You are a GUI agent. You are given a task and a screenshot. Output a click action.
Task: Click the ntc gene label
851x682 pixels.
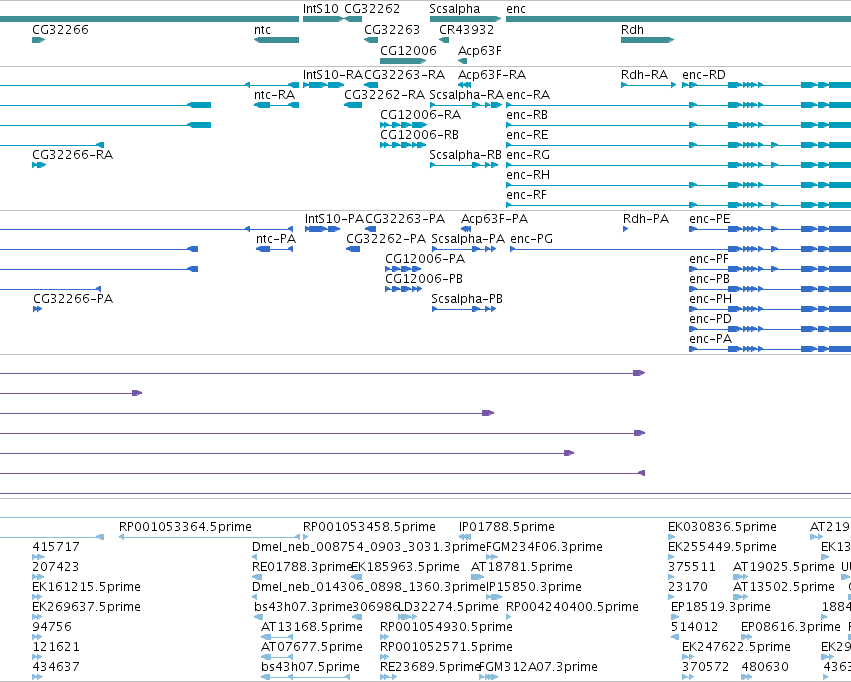pos(262,29)
